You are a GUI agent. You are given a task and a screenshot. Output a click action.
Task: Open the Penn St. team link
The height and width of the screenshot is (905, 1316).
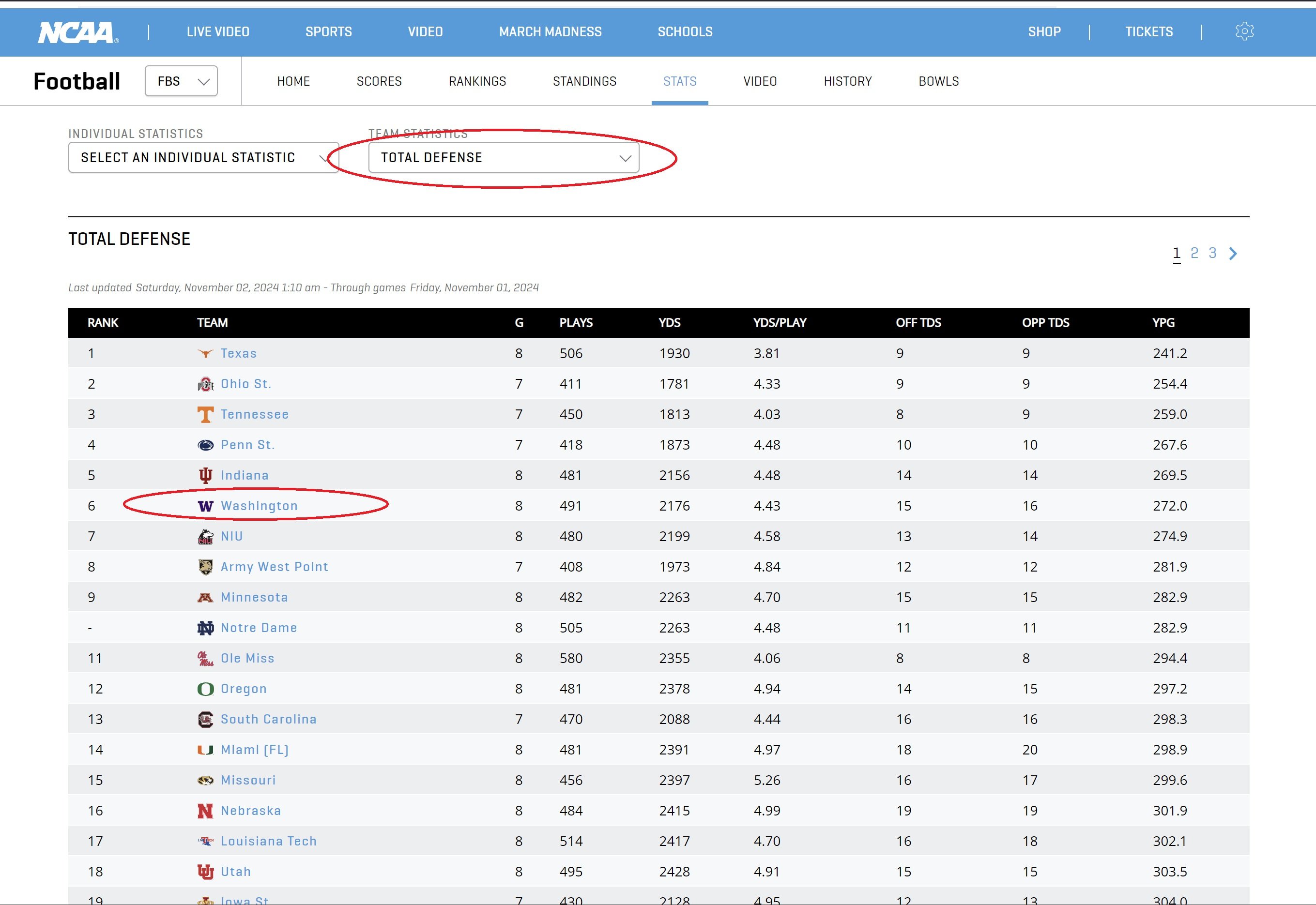point(248,445)
